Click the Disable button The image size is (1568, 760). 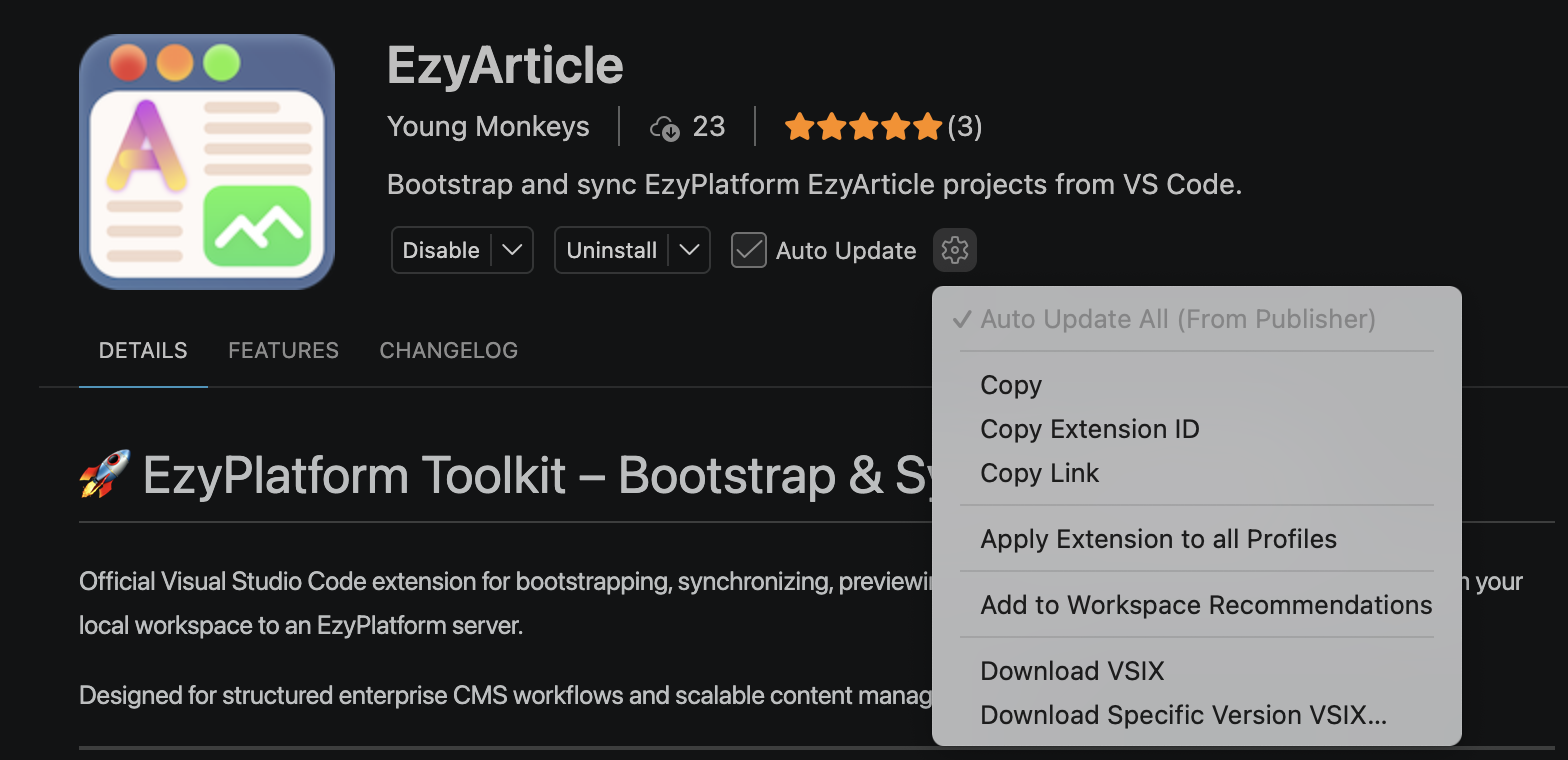[x=441, y=250]
